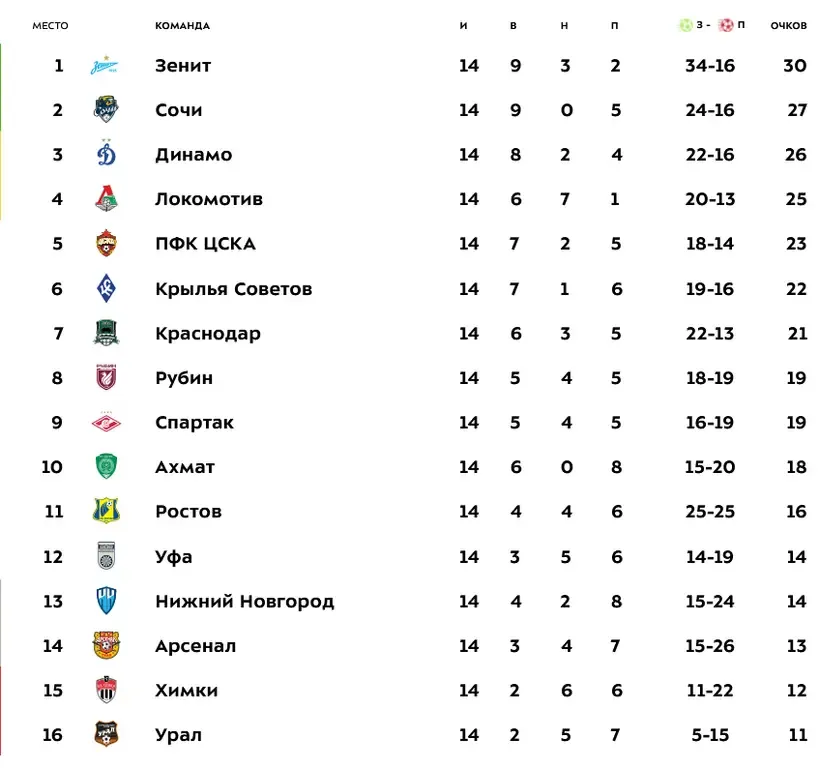Select the Химки team name
This screenshot has width=819, height=768.
pos(186,690)
